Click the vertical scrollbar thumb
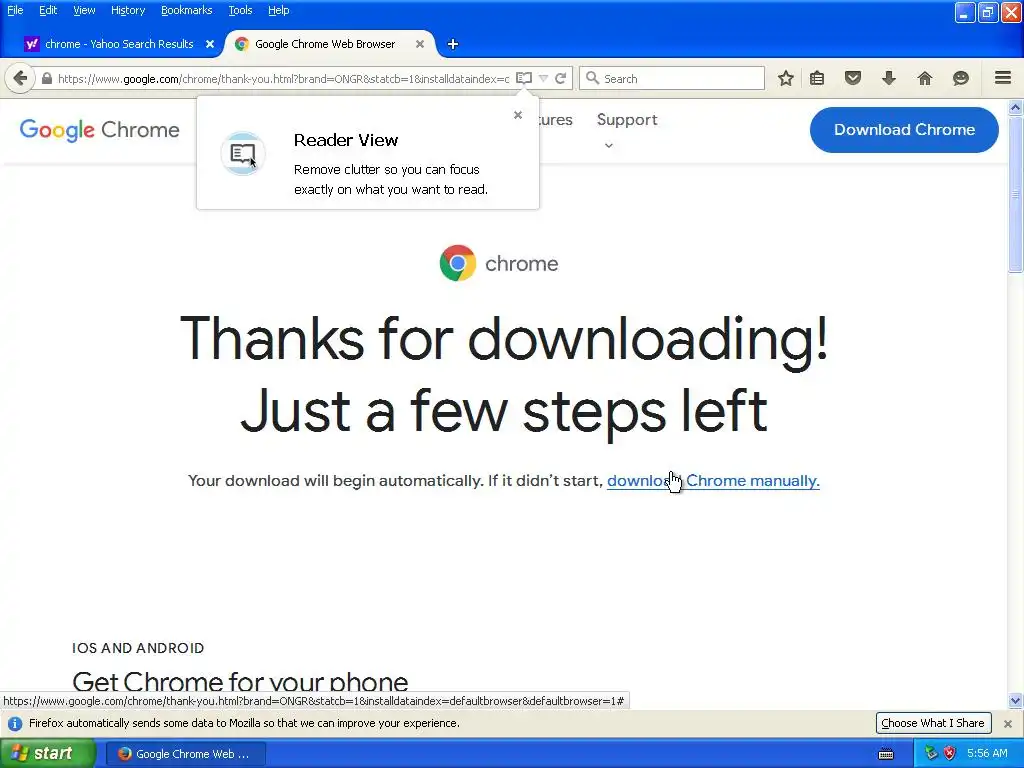This screenshot has height=768, width=1024. point(1016,195)
